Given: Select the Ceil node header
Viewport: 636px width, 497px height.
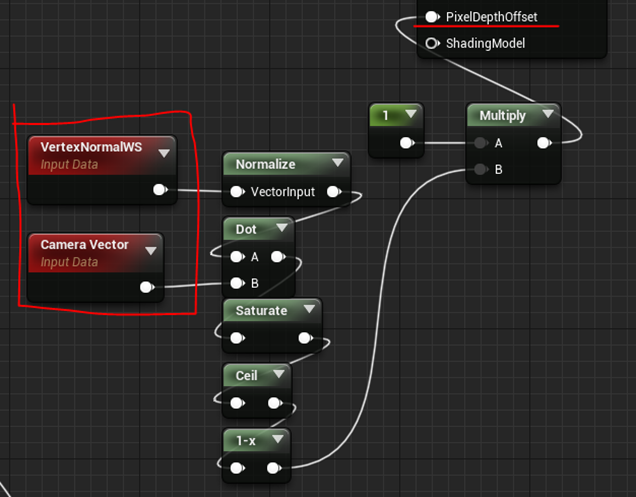Looking at the screenshot, I should (x=257, y=376).
